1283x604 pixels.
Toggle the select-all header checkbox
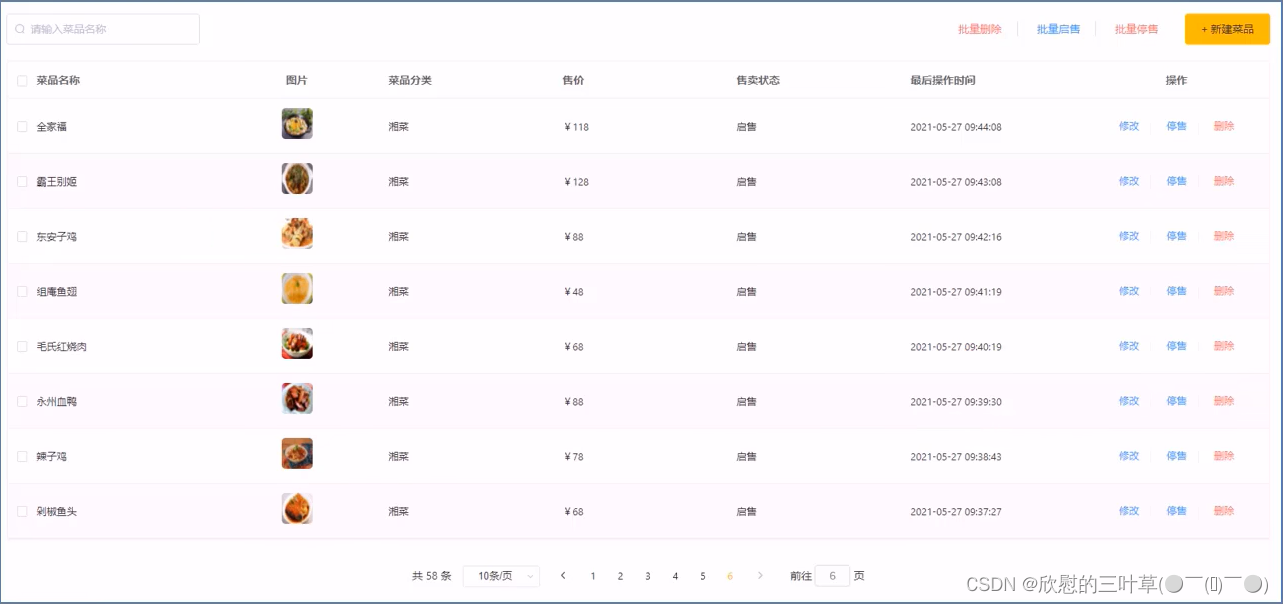22,81
